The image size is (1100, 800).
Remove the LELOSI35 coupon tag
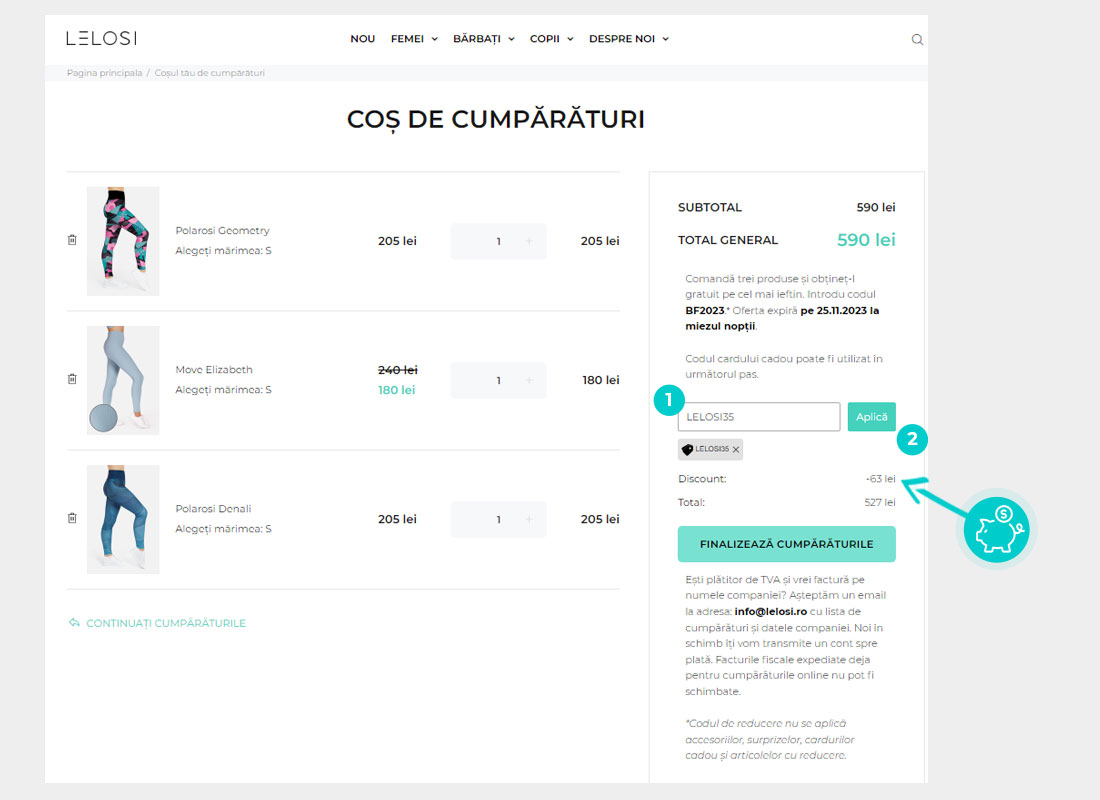point(736,450)
